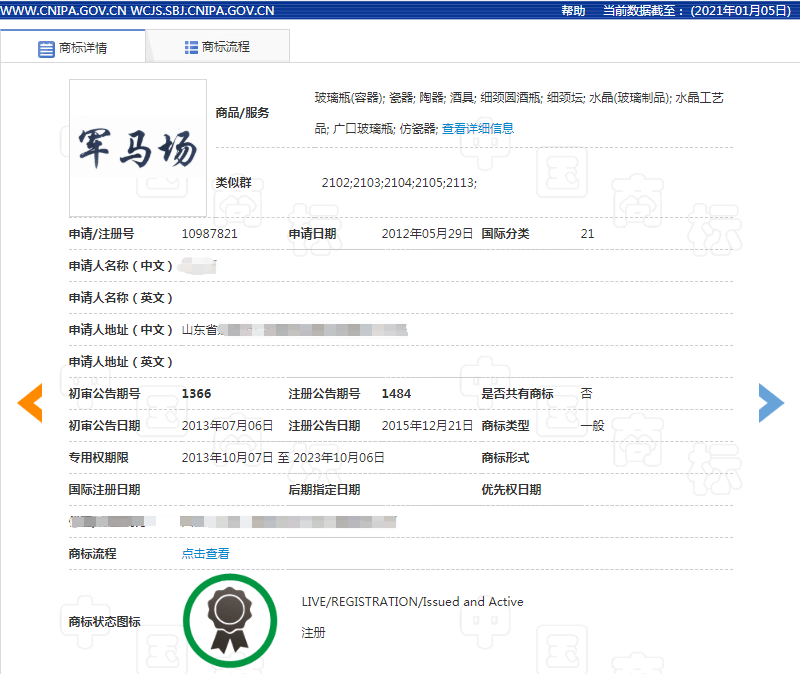The height and width of the screenshot is (674, 800).
Task: Click the 帮助 help link
Action: coord(573,11)
